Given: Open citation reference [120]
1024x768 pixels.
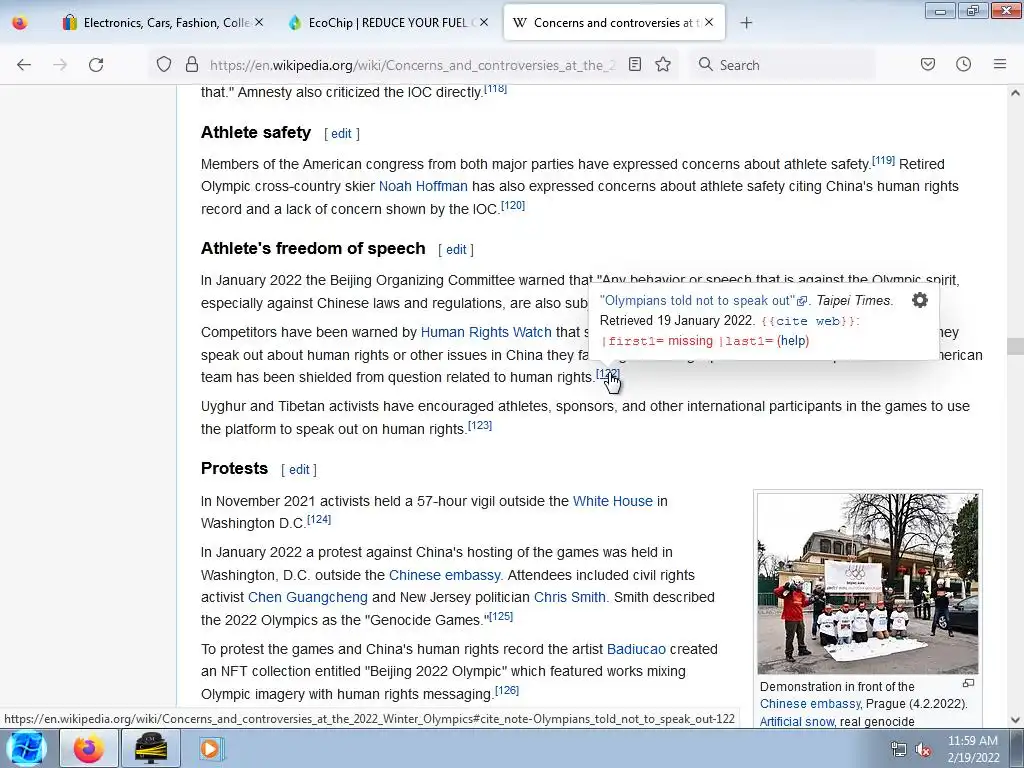Looking at the screenshot, I should pyautogui.click(x=513, y=205).
